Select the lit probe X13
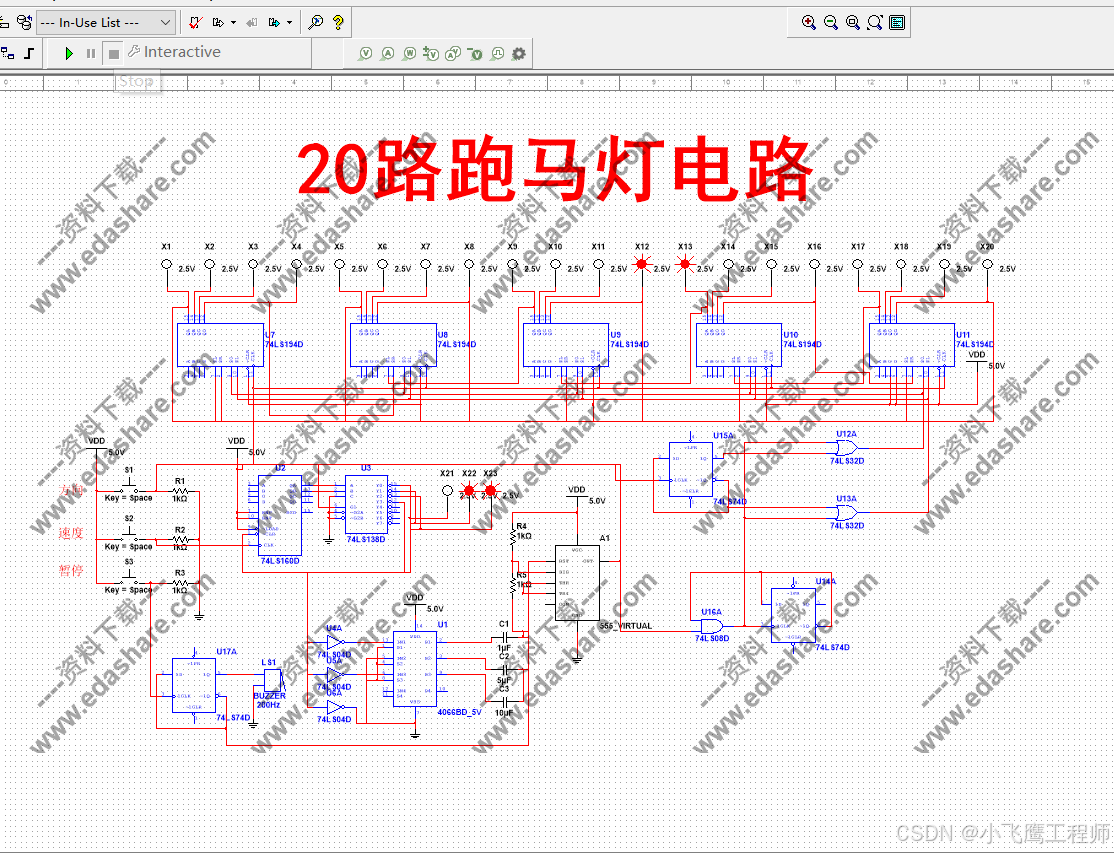The width and height of the screenshot is (1114, 853). [686, 264]
